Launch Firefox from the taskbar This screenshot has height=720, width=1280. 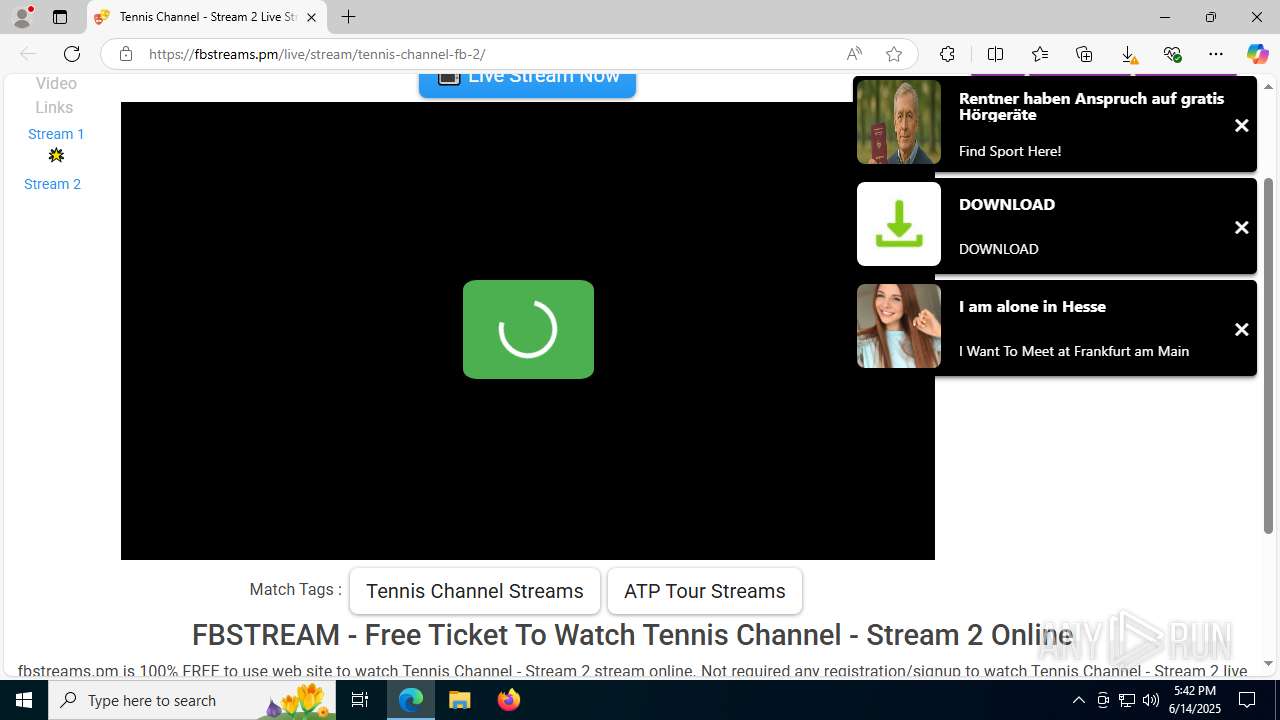pos(509,700)
